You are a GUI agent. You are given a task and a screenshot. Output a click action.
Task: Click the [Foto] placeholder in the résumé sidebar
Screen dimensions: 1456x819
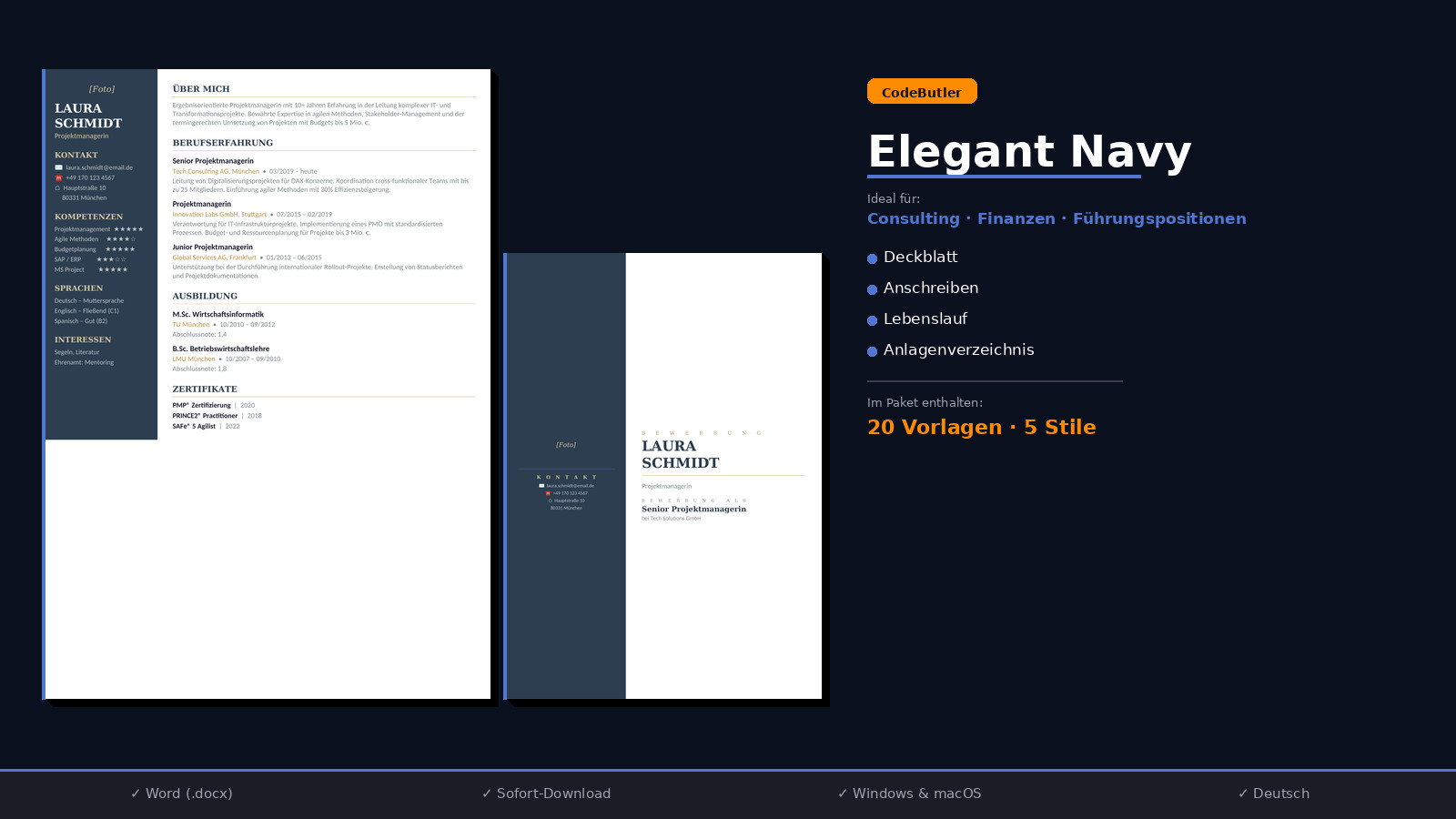coord(102,89)
